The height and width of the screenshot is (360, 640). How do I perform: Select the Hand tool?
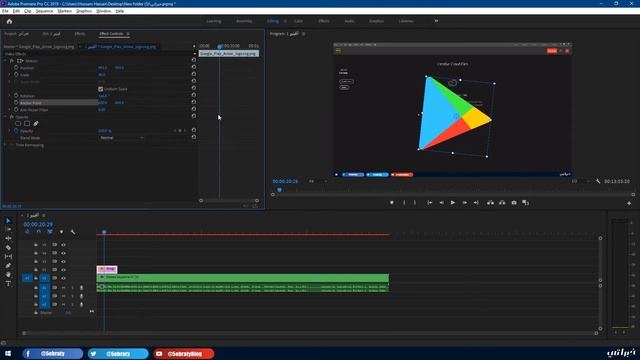point(8,274)
